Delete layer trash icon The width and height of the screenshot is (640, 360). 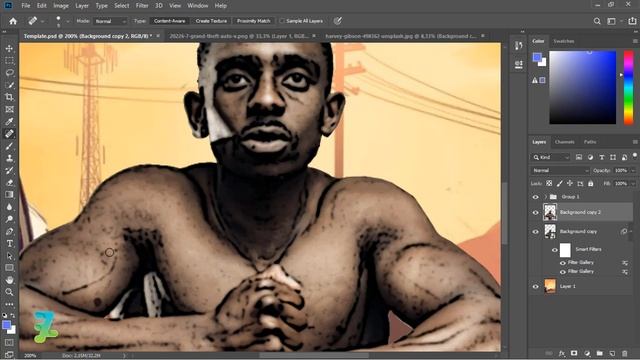click(624, 353)
